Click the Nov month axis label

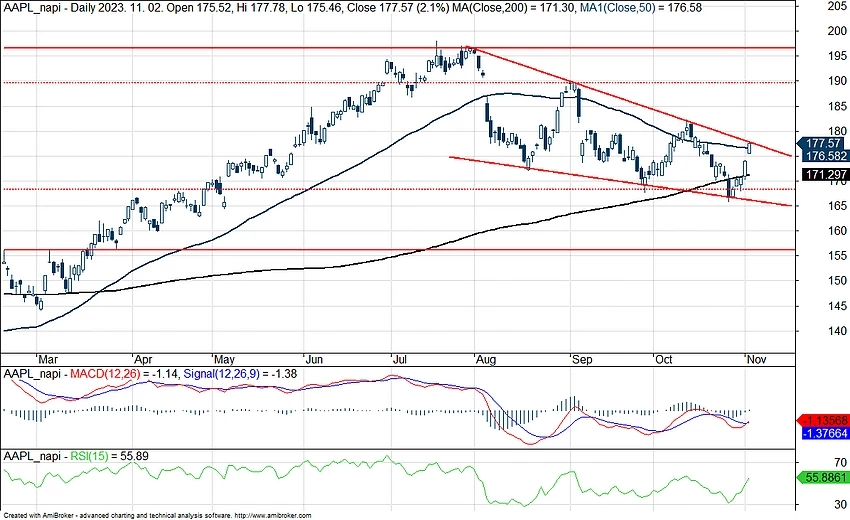pos(757,359)
